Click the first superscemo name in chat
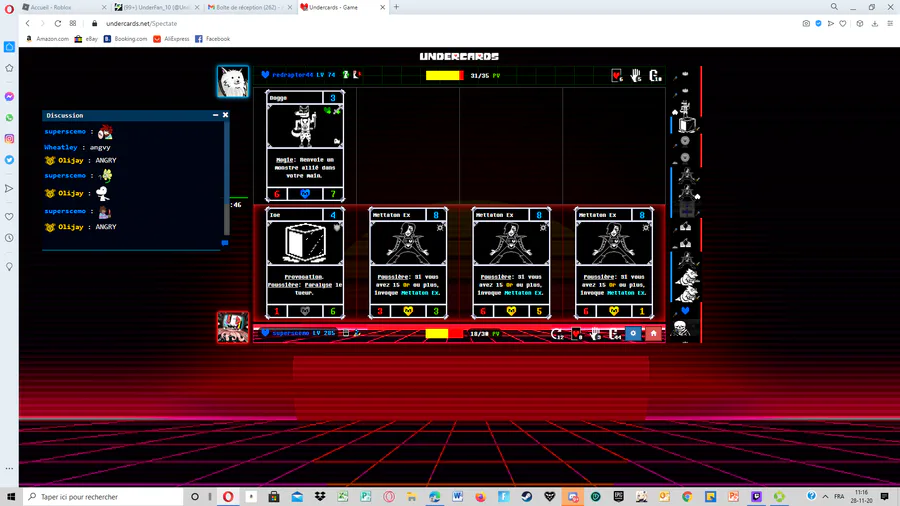 coord(65,132)
